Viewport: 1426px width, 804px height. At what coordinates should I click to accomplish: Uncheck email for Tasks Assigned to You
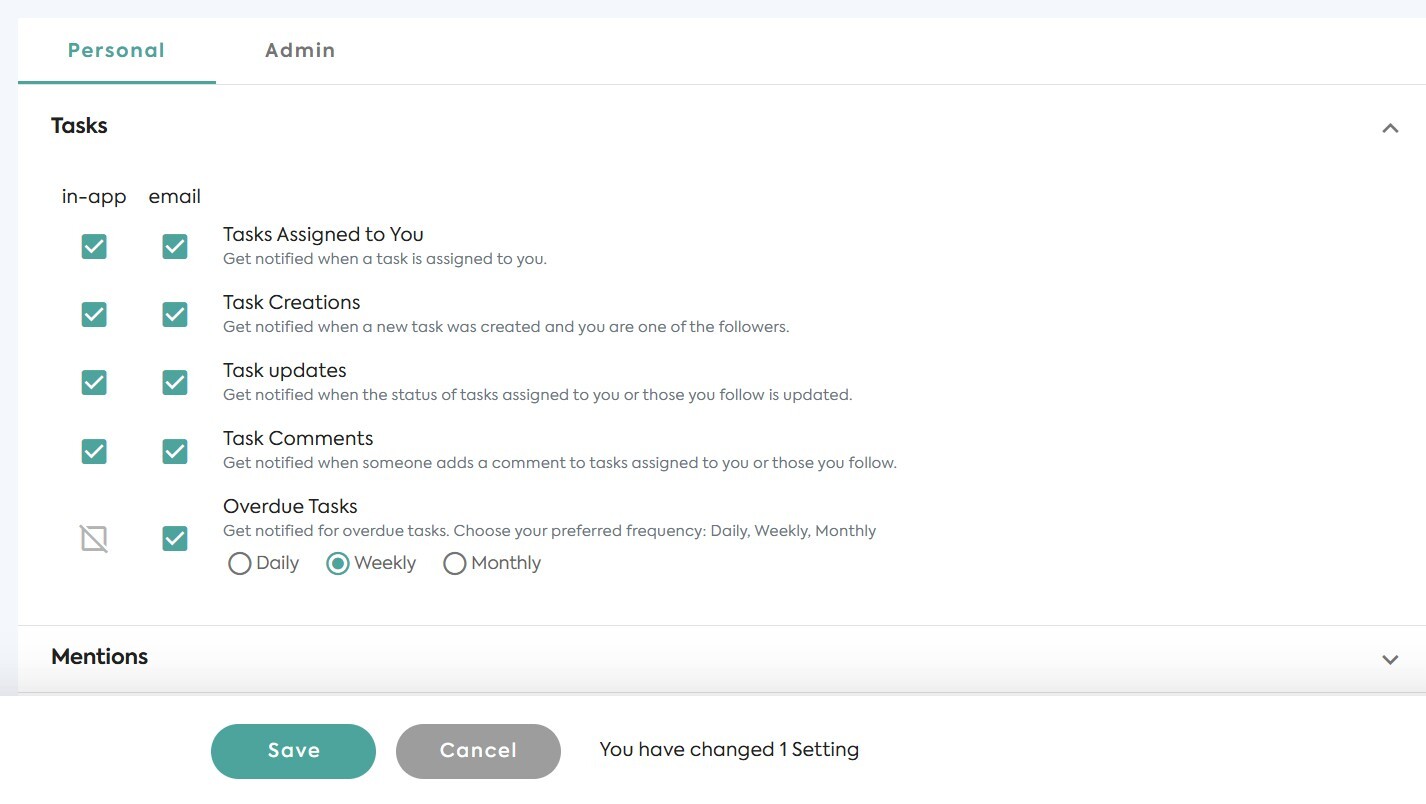[x=175, y=247]
